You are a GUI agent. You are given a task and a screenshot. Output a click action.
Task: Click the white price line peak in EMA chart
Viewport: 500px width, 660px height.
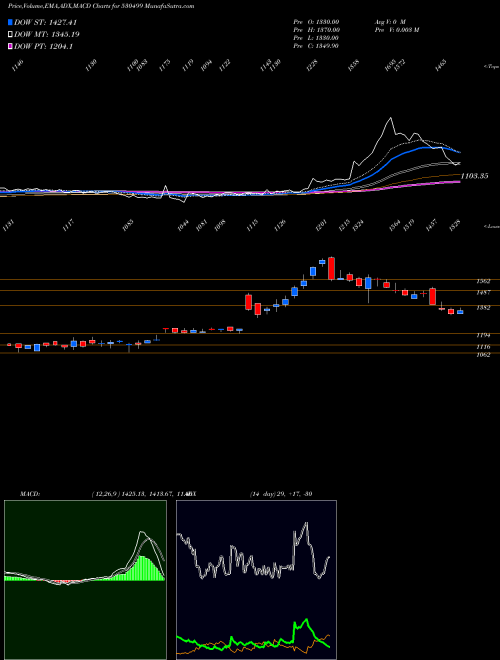391,118
